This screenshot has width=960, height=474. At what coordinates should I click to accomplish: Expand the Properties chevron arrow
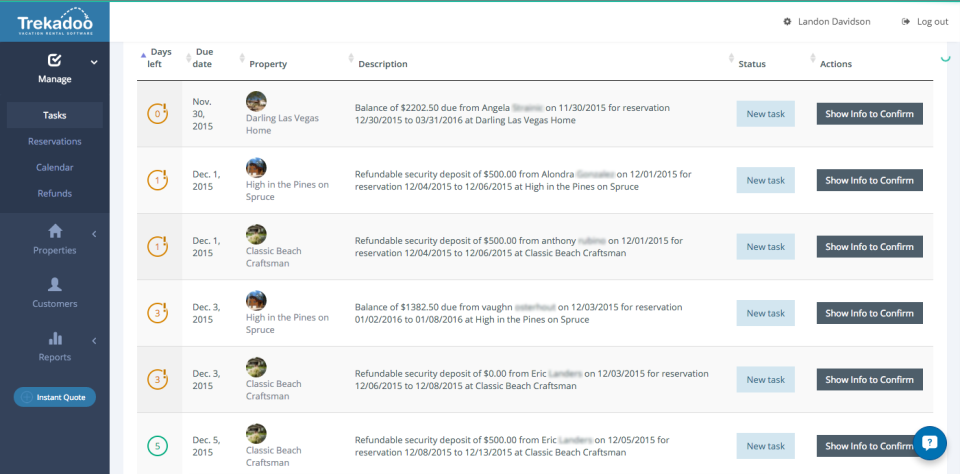click(x=94, y=233)
